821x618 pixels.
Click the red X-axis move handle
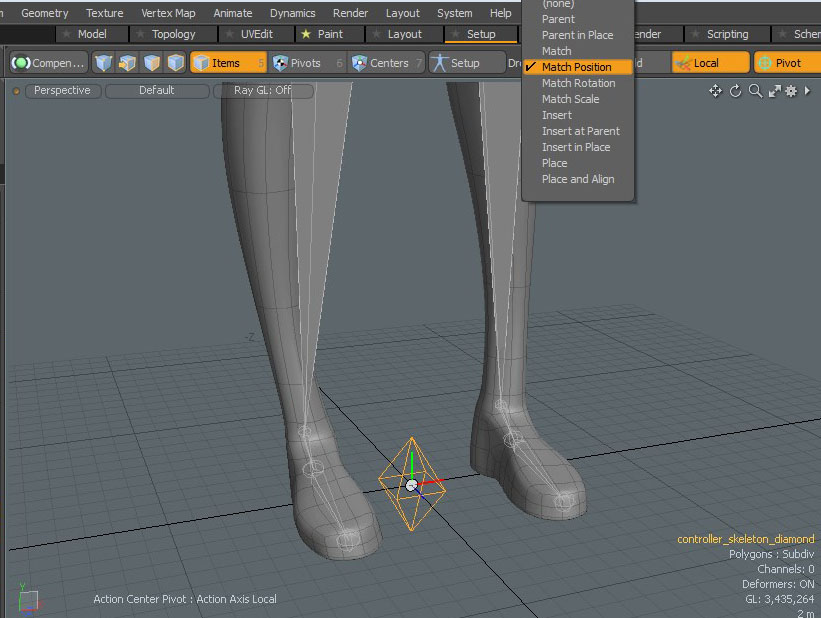(432, 482)
